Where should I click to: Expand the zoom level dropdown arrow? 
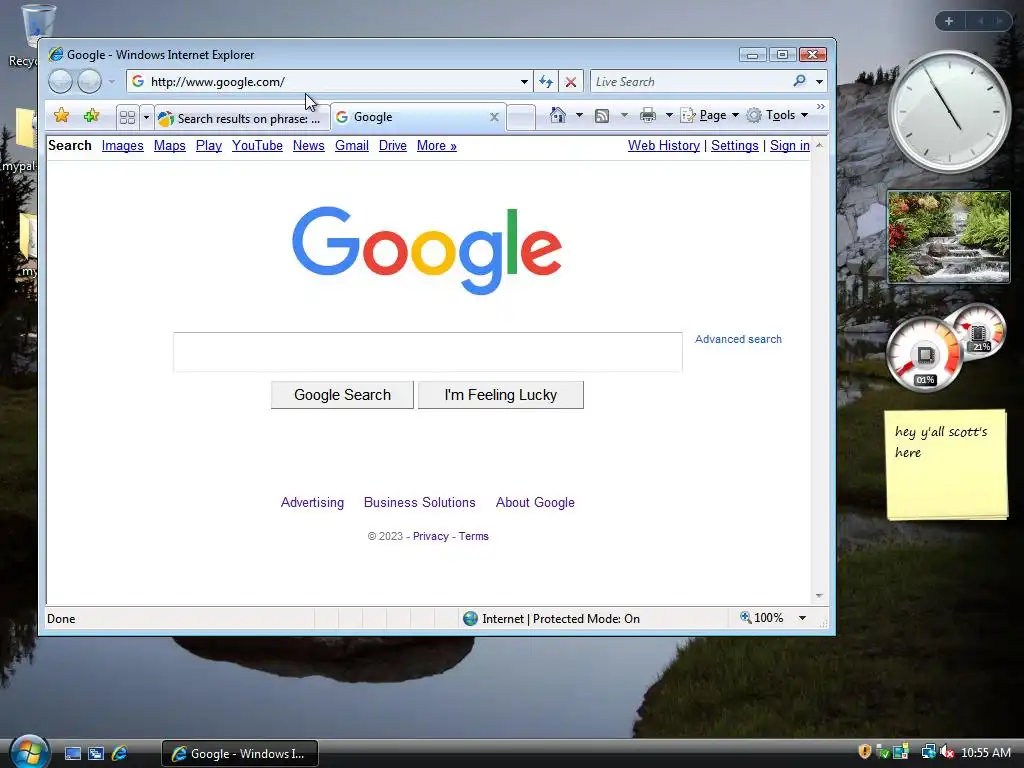click(x=802, y=618)
